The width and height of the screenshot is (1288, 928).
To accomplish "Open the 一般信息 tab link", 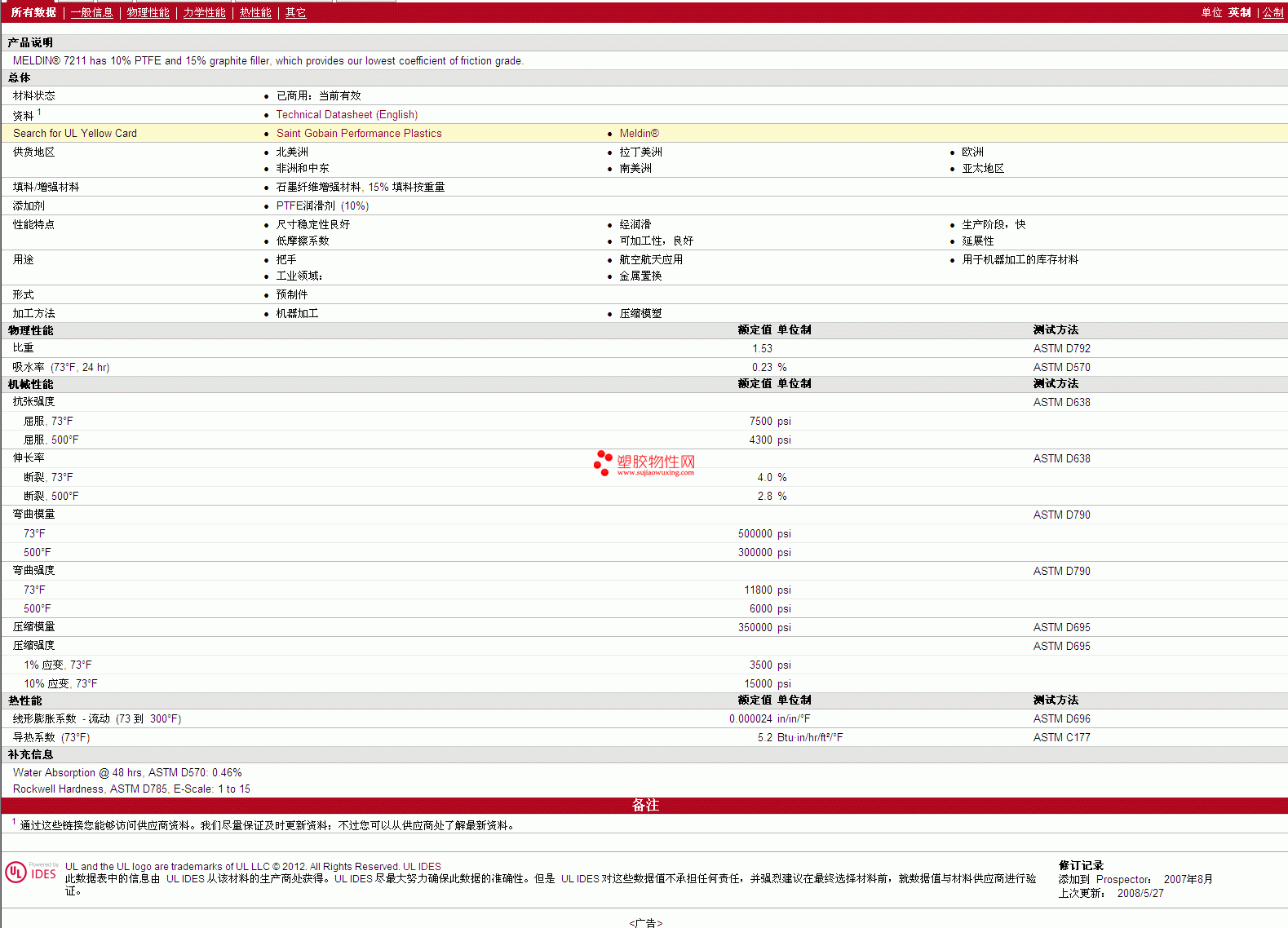I will [91, 13].
